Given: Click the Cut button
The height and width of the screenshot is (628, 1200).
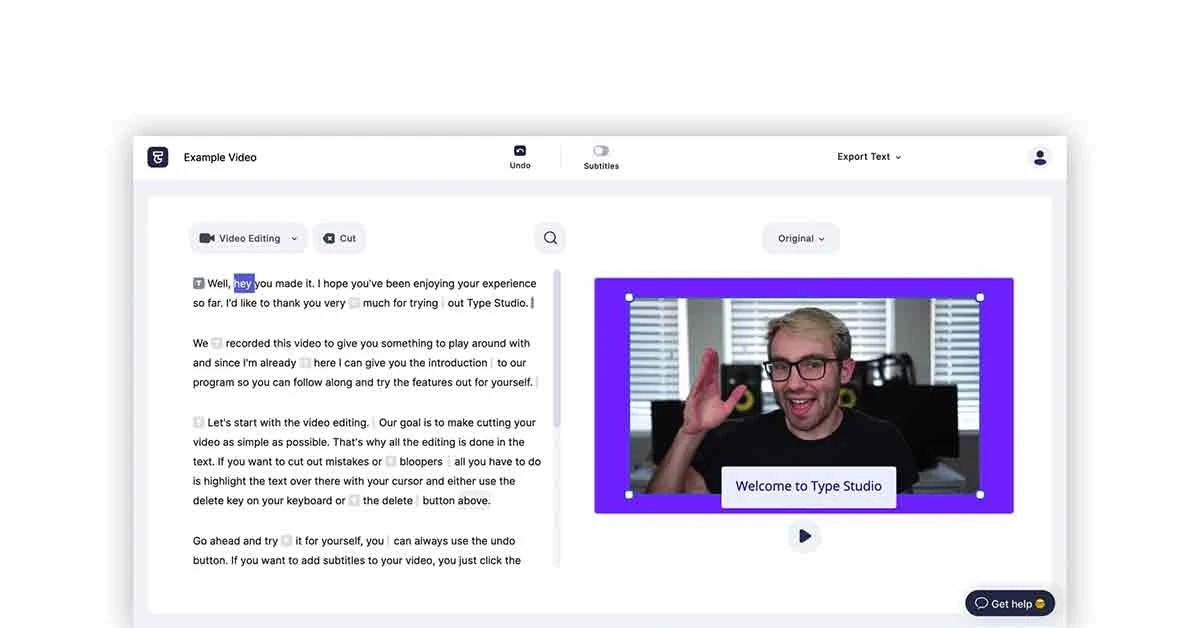Looking at the screenshot, I should pyautogui.click(x=339, y=238).
